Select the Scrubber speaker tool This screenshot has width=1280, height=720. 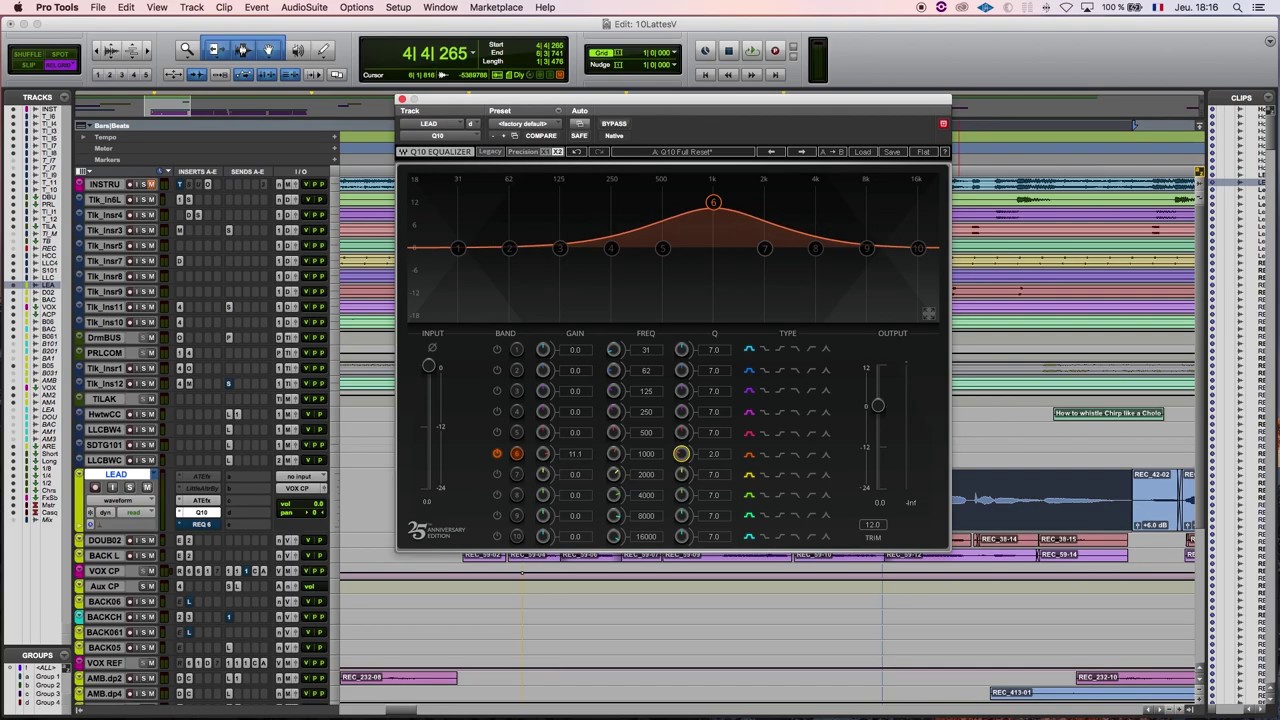[297, 50]
